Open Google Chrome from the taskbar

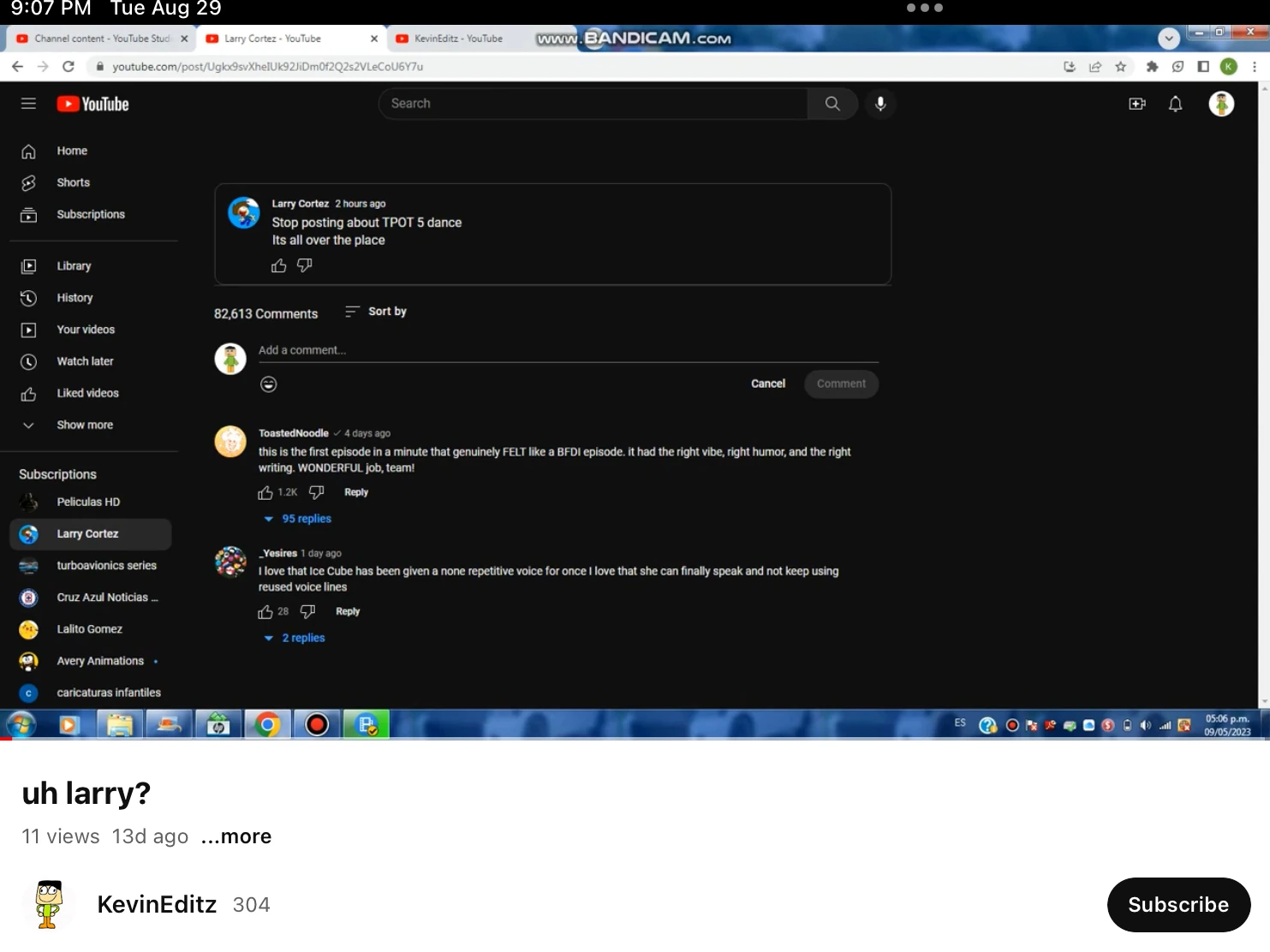click(266, 723)
